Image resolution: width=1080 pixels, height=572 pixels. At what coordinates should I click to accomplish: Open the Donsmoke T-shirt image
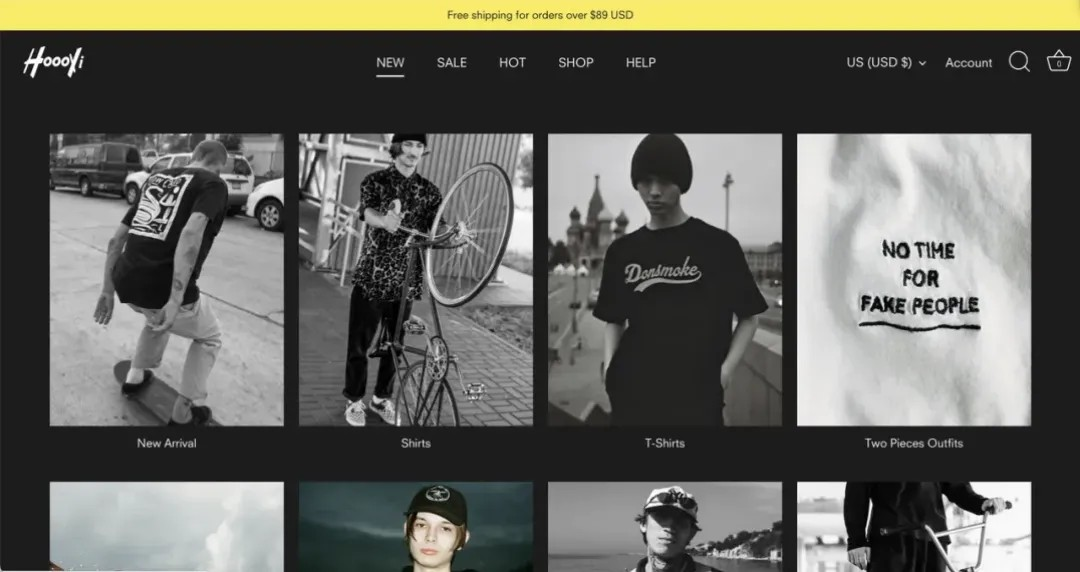pyautogui.click(x=665, y=280)
